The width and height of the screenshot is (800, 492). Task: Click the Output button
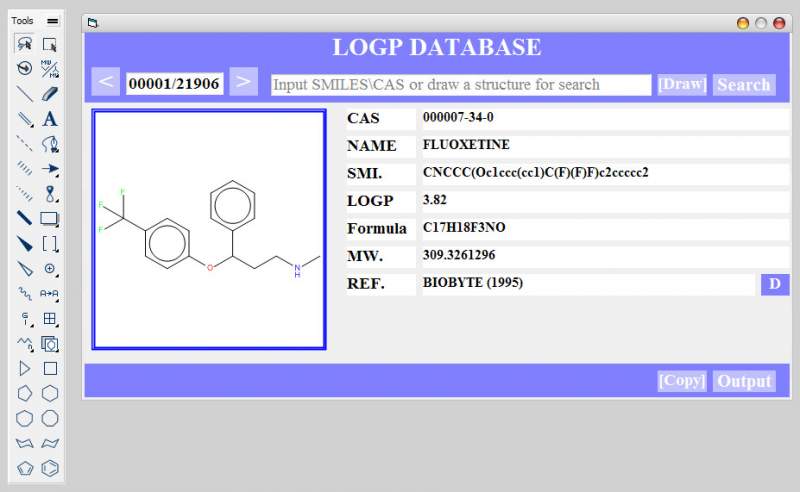[x=744, y=381]
